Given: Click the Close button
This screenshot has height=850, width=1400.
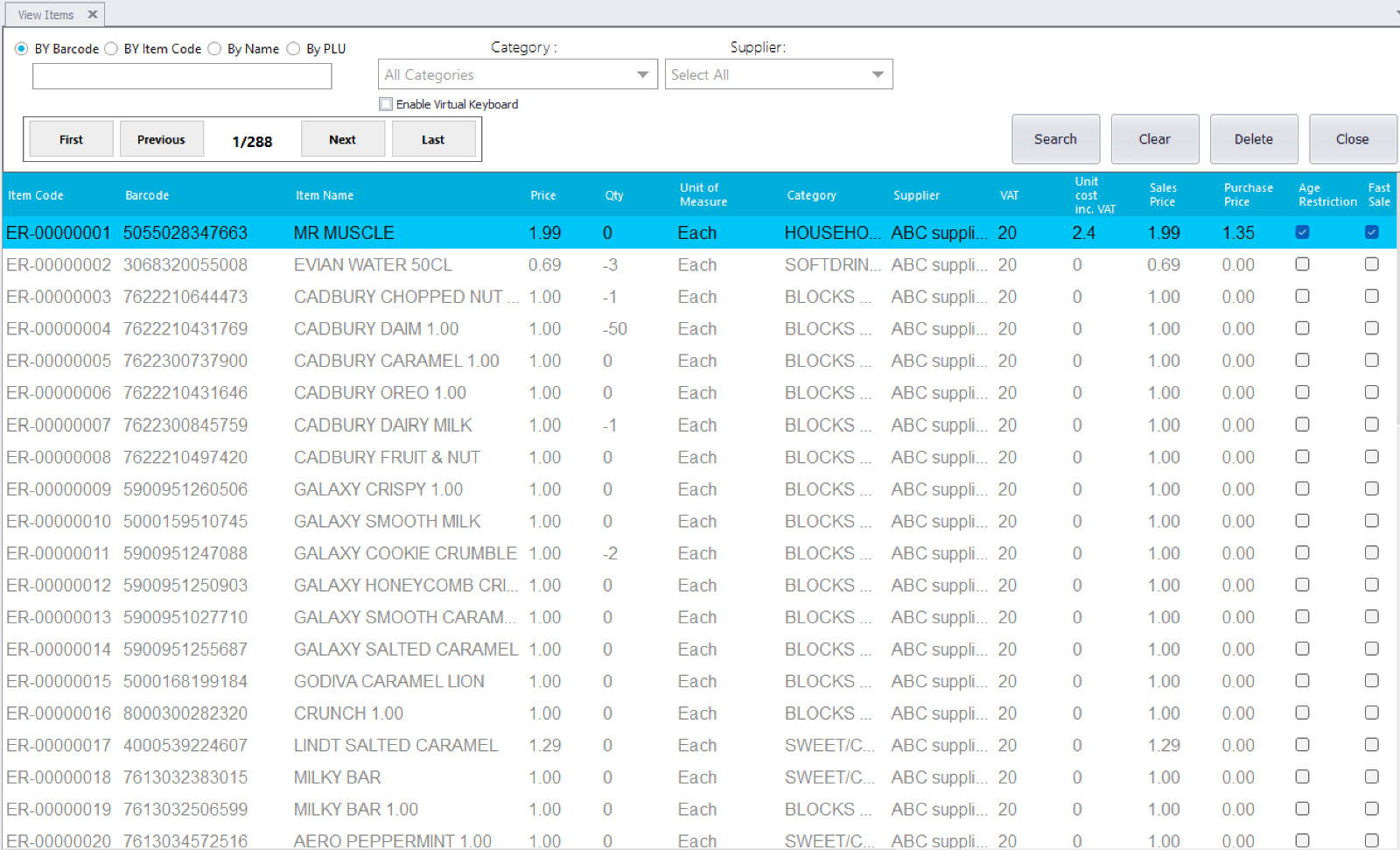Looking at the screenshot, I should point(1353,139).
